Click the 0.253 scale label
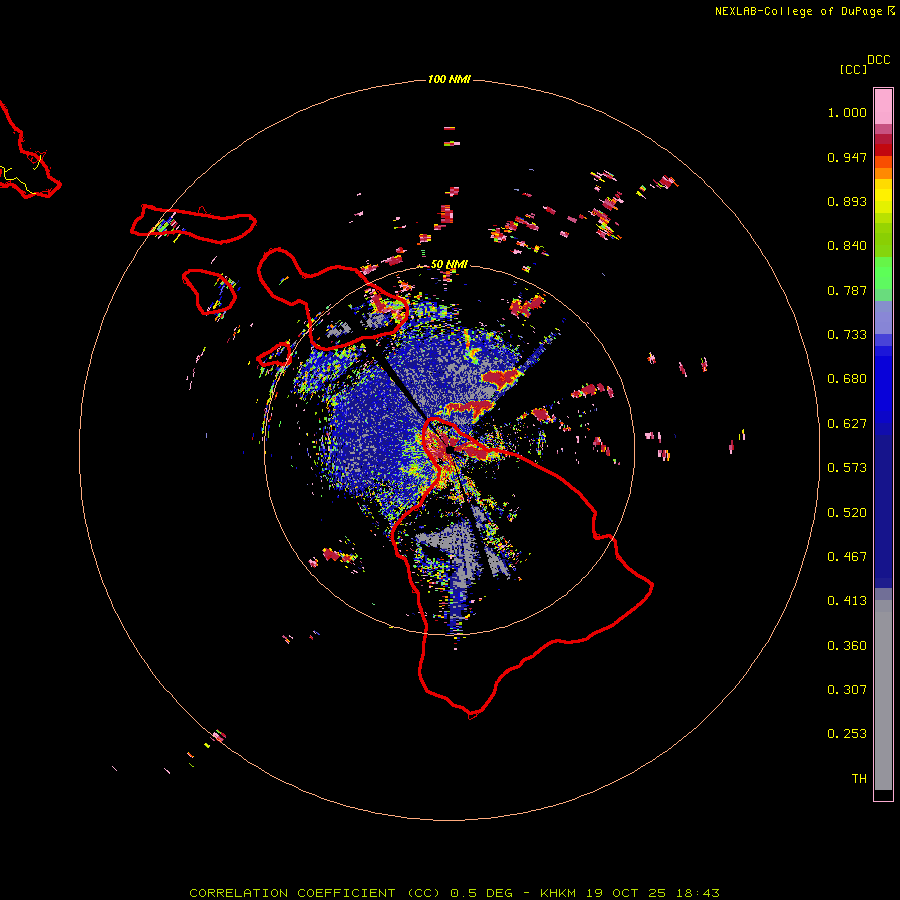This screenshot has height=900, width=900. [847, 734]
